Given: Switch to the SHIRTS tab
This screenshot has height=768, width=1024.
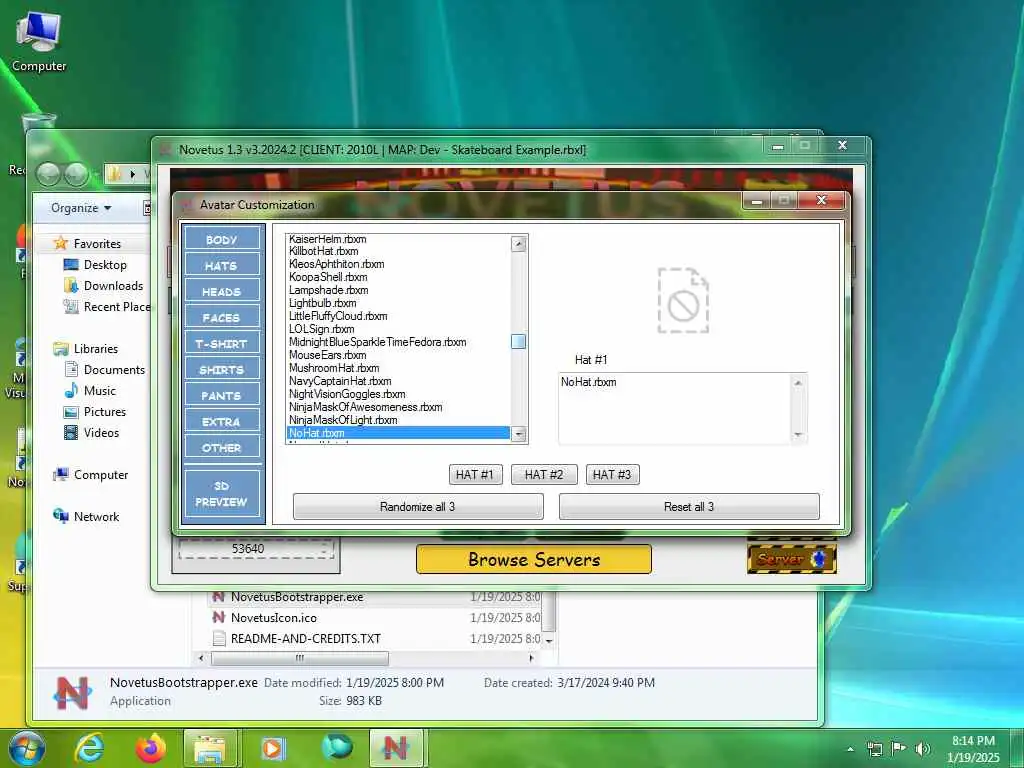Looking at the screenshot, I should coord(221,370).
